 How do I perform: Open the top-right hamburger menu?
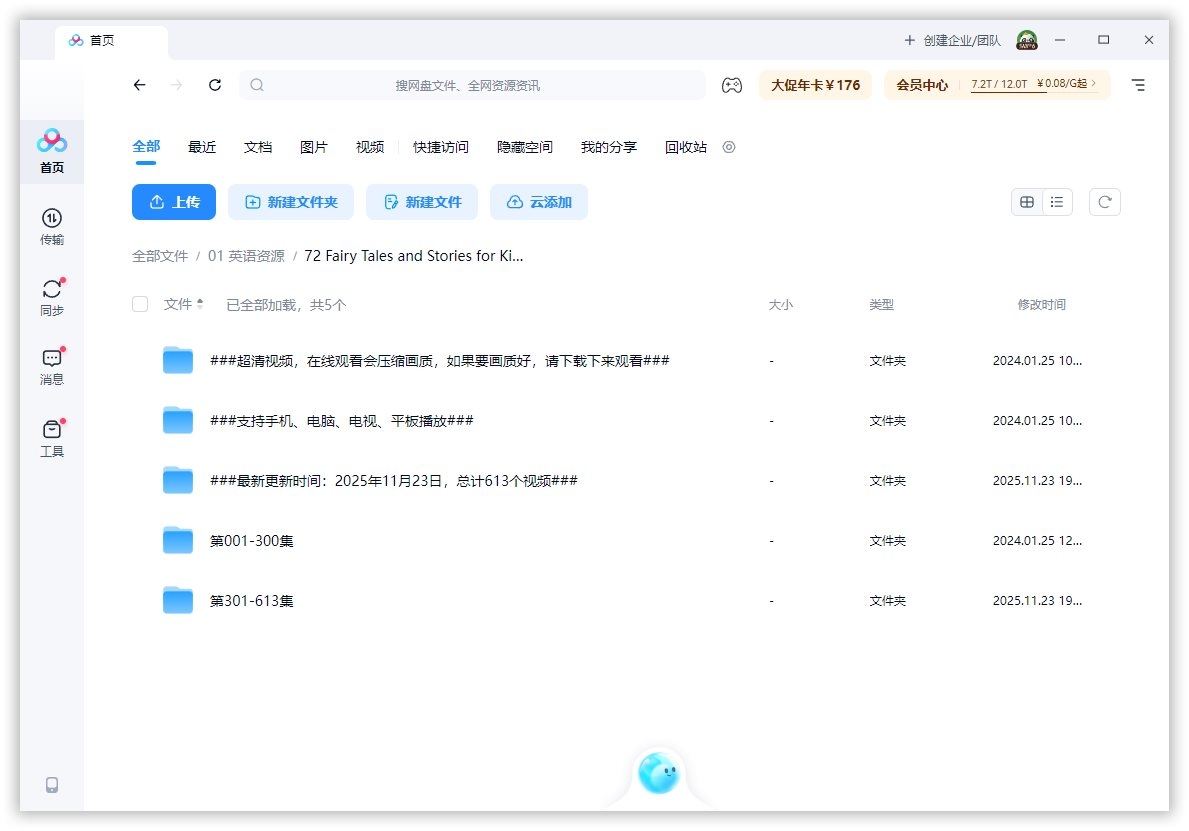coord(1138,85)
